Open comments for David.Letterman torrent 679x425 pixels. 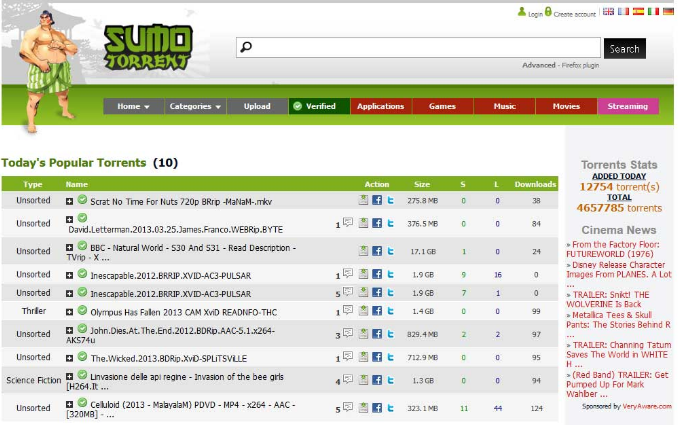(347, 222)
